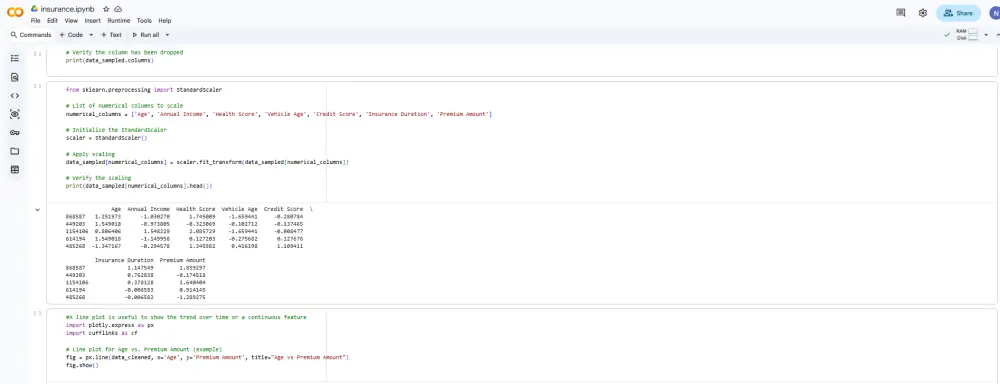Image resolution: width=1000 pixels, height=384 pixels.
Task: Click the Share button
Action: click(958, 13)
